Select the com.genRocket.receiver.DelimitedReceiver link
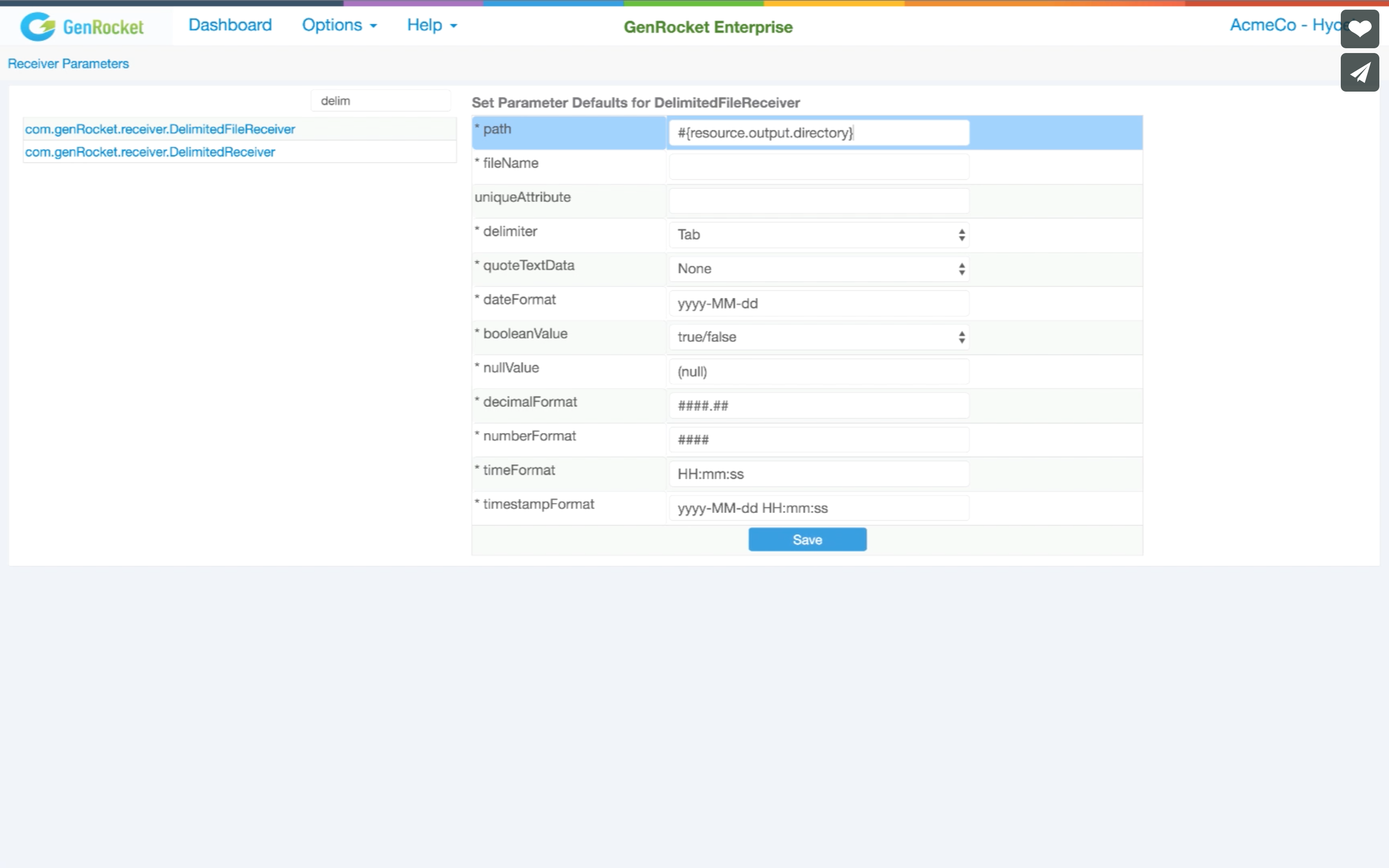 point(150,152)
